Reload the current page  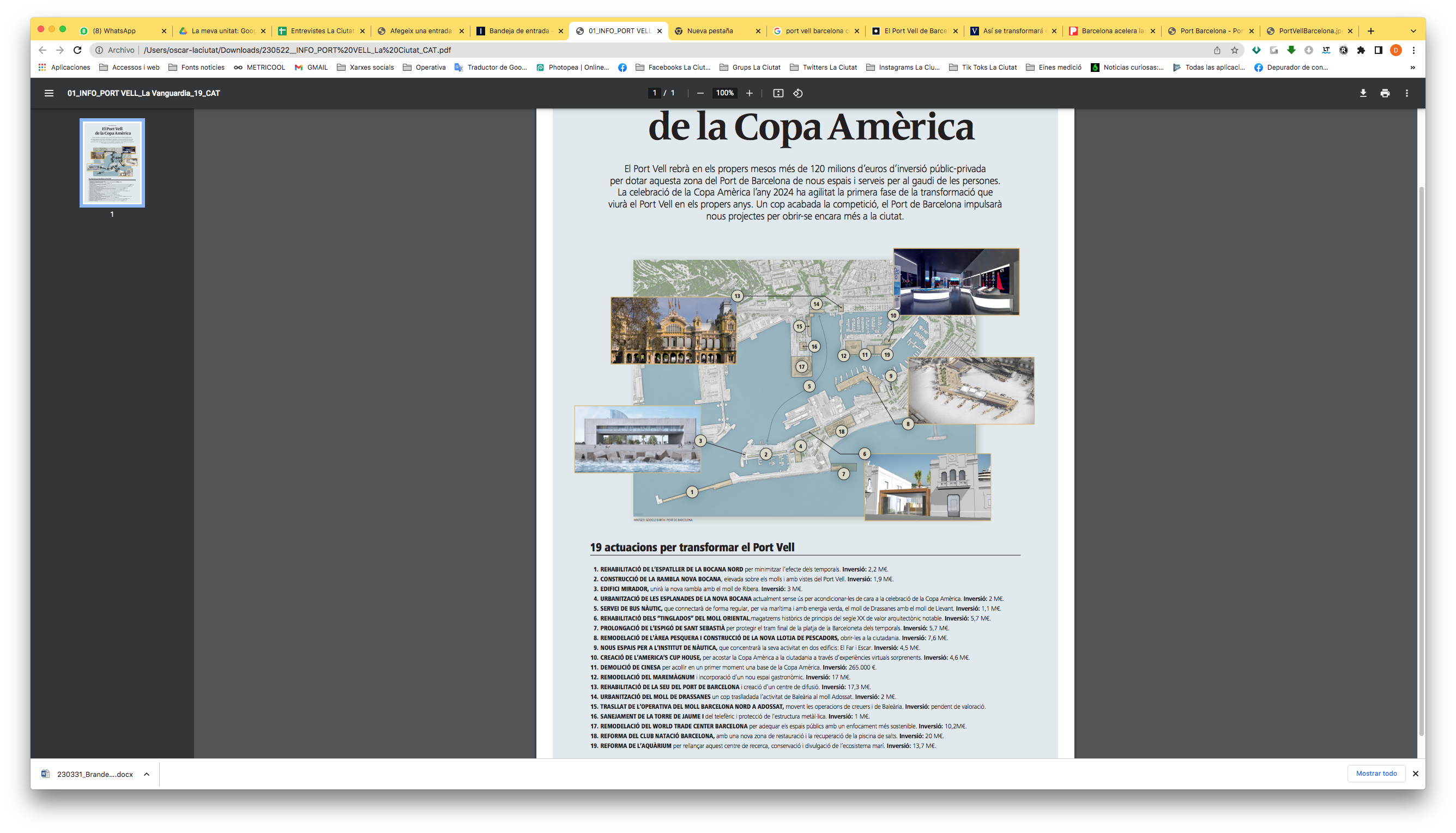[x=77, y=50]
